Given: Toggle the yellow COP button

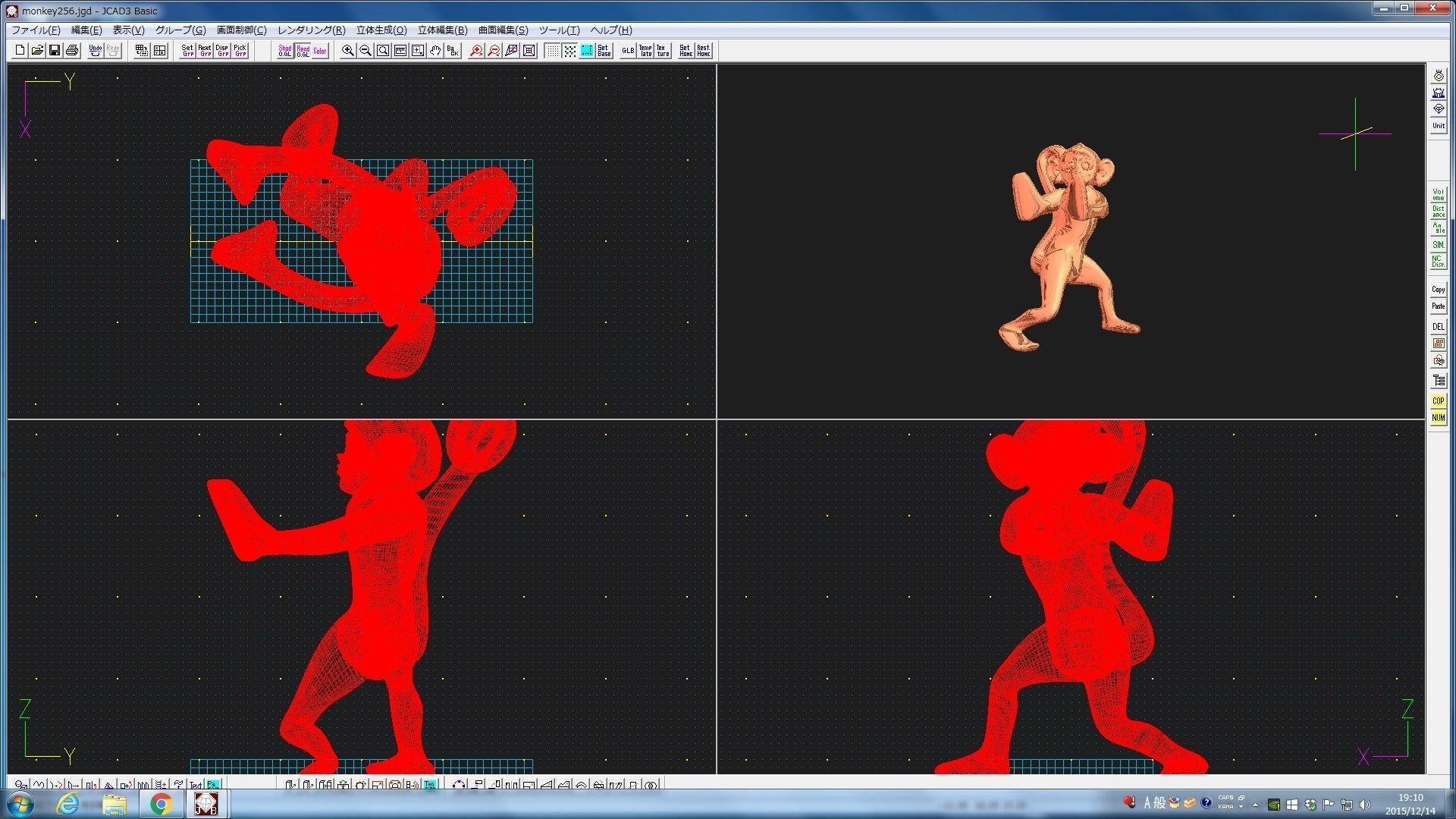Looking at the screenshot, I should (1439, 401).
